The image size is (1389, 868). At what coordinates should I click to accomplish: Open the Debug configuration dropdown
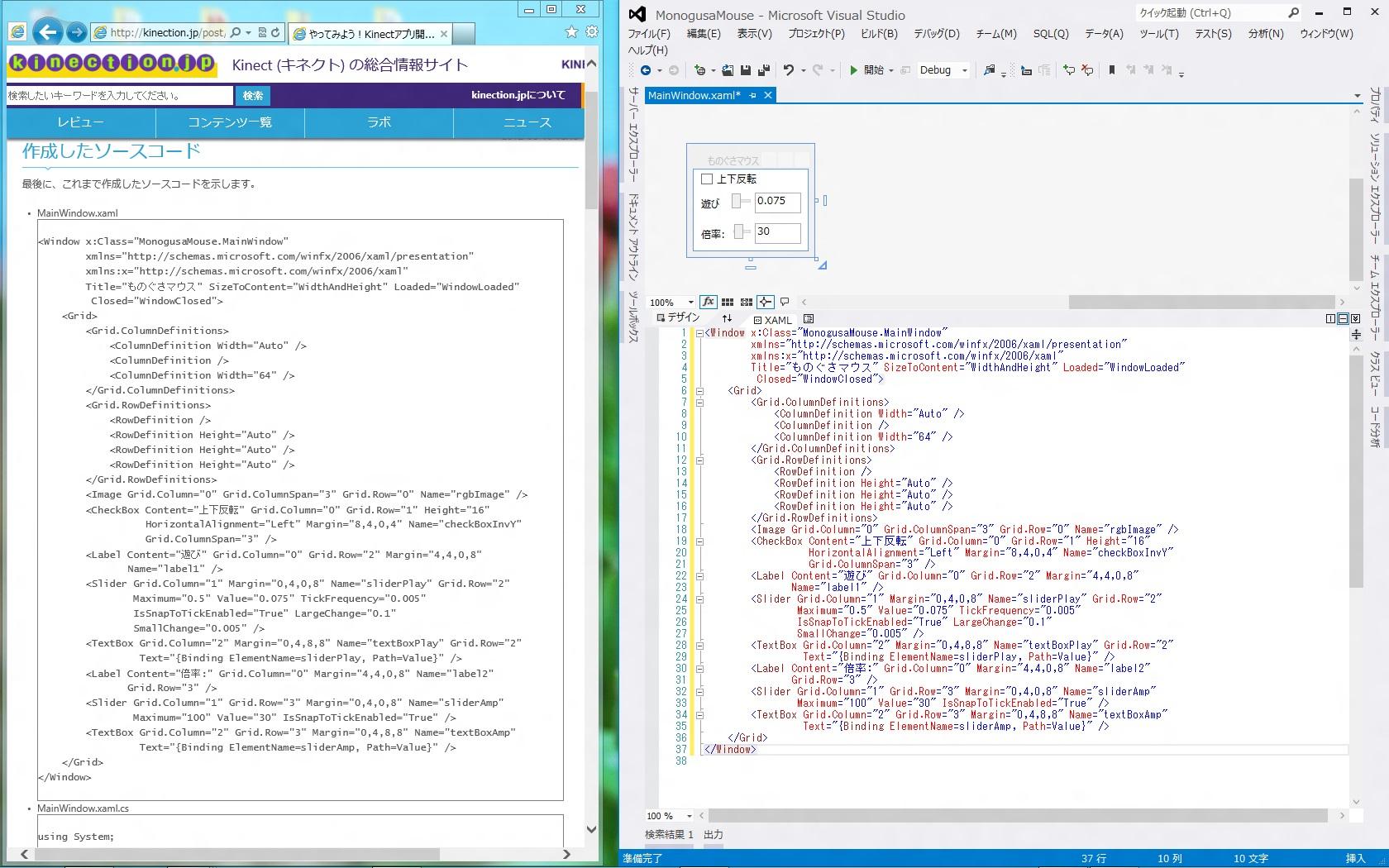[x=964, y=71]
